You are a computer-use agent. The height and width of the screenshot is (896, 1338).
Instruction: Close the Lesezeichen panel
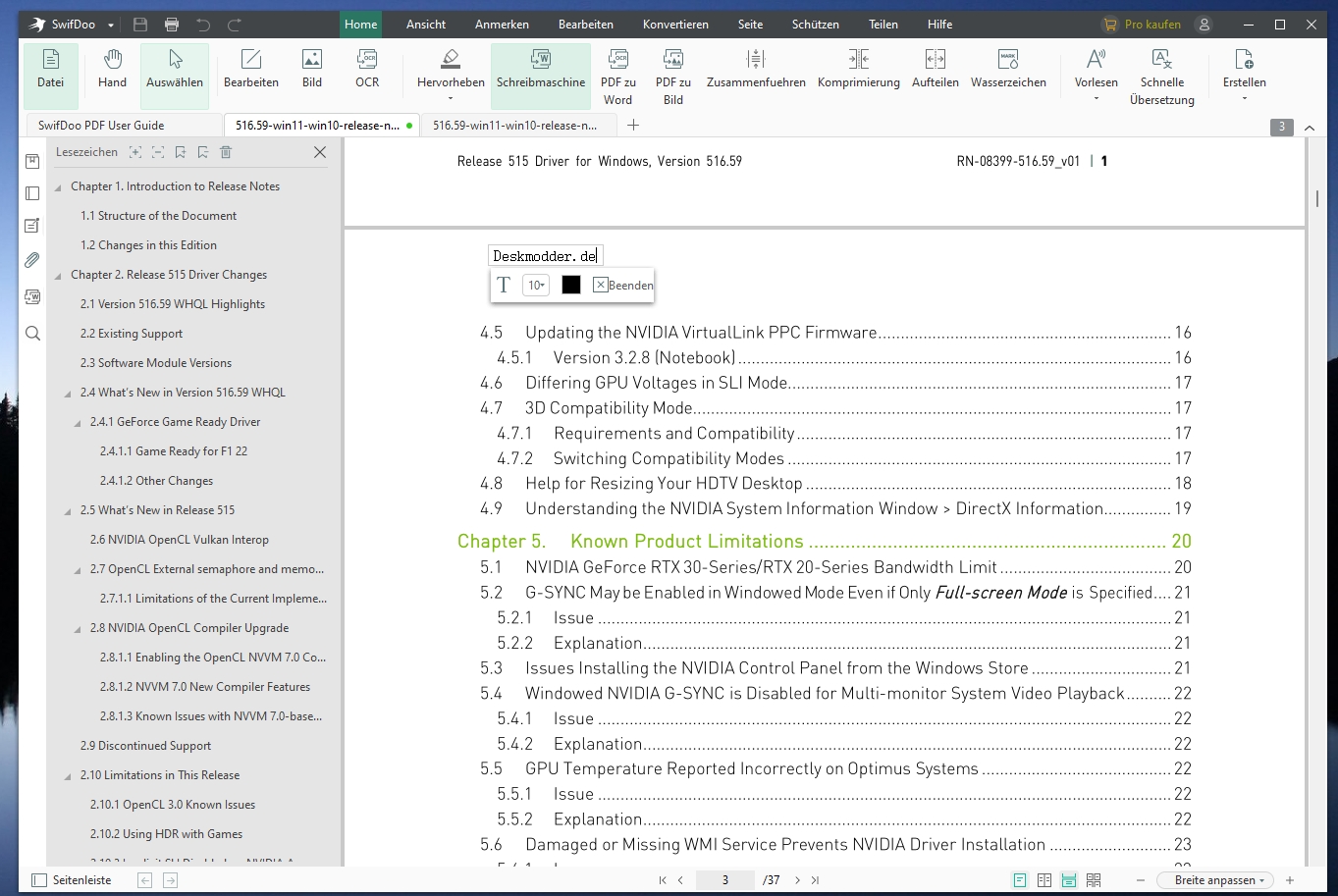(x=320, y=152)
